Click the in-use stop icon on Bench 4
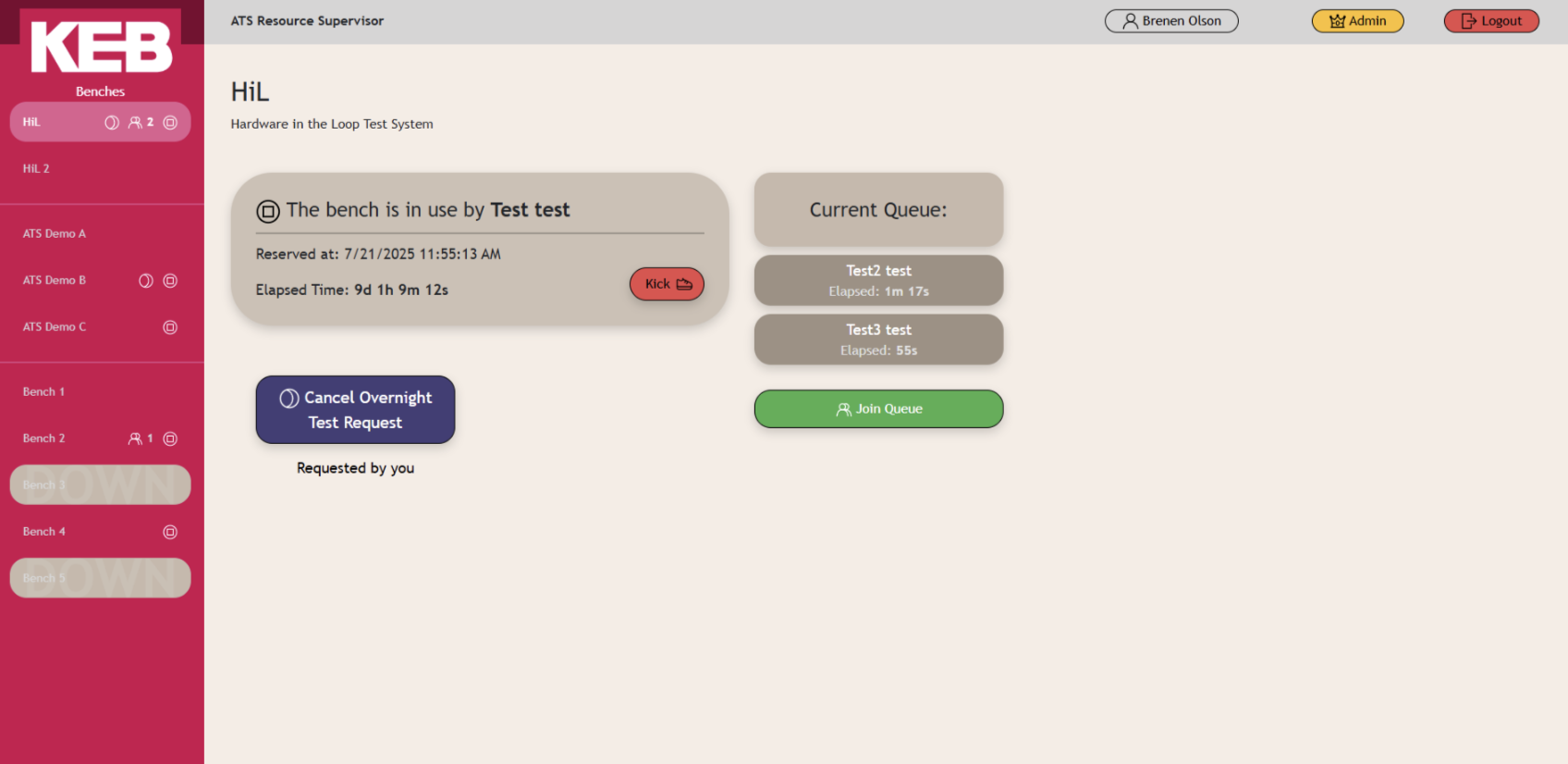This screenshot has height=764, width=1568. [170, 532]
